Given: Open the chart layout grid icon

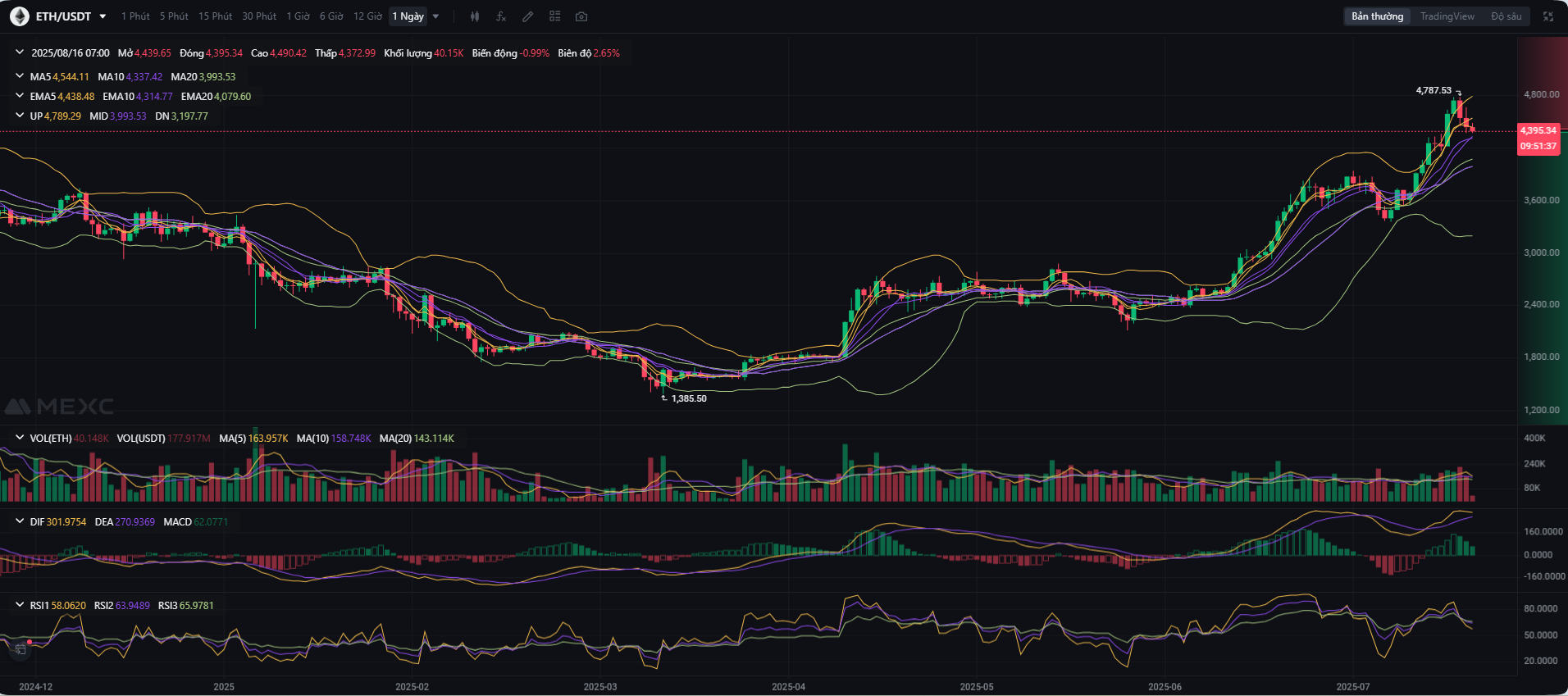Looking at the screenshot, I should coord(555,16).
